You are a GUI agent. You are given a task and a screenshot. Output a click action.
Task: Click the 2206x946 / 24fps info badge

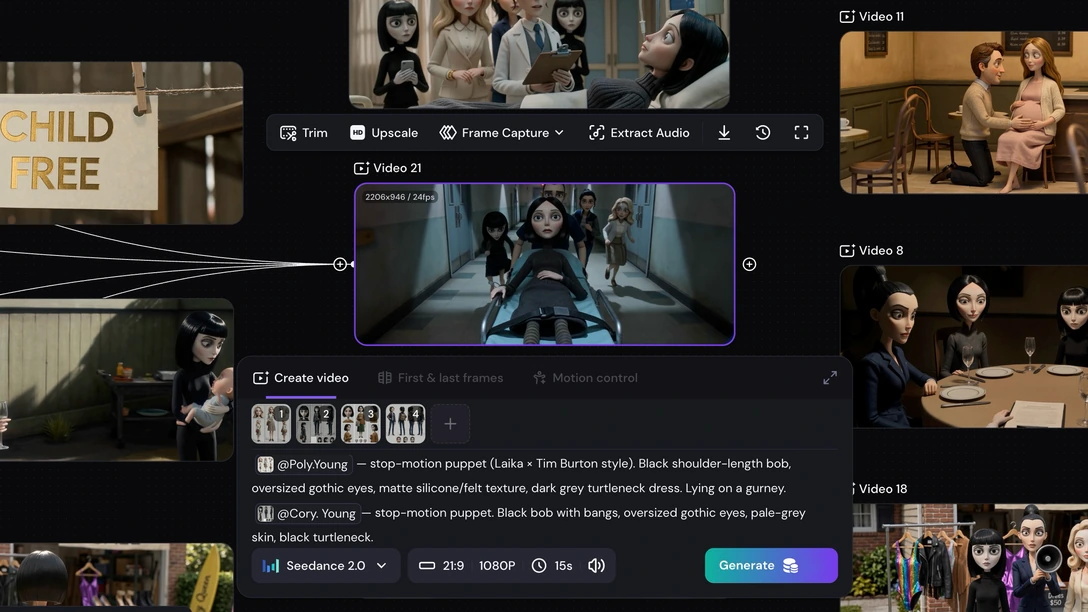click(x=400, y=197)
